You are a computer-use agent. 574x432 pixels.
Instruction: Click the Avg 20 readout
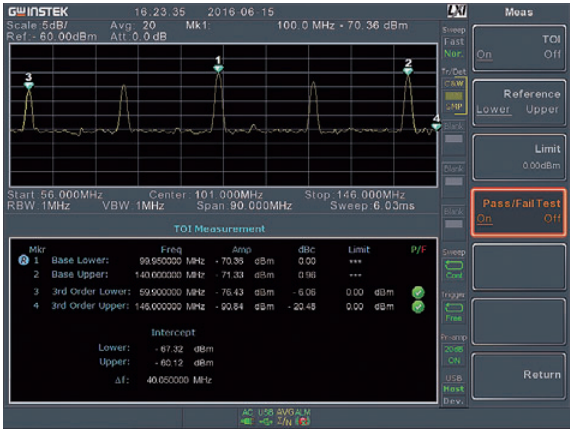click(x=133, y=26)
